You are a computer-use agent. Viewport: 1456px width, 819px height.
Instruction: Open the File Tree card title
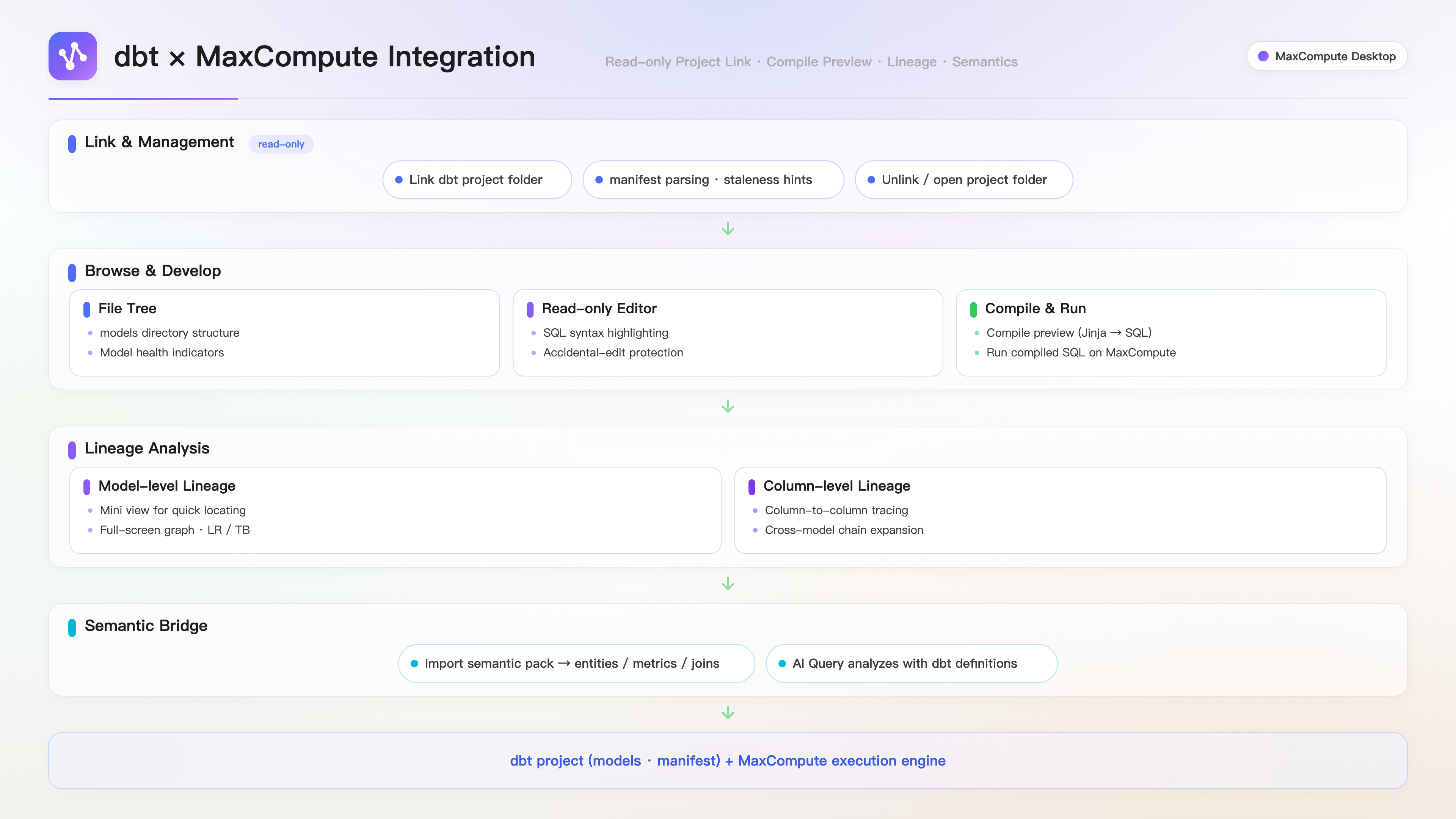127,309
